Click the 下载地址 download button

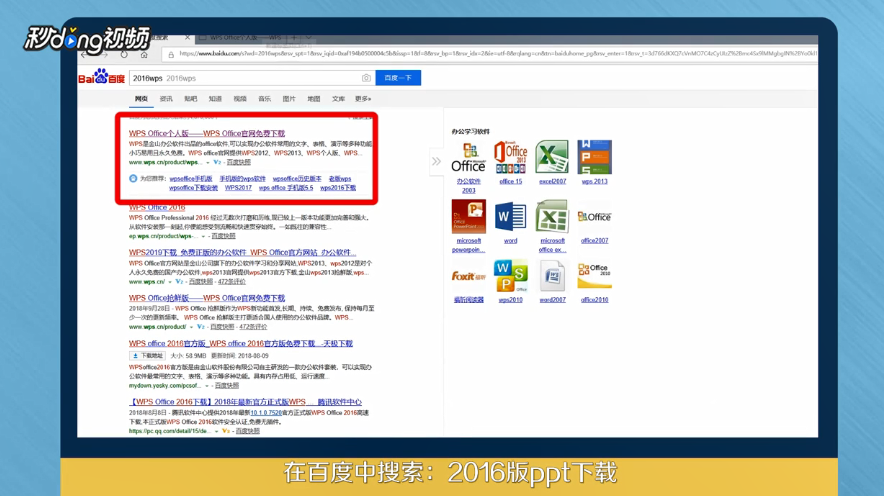point(147,356)
